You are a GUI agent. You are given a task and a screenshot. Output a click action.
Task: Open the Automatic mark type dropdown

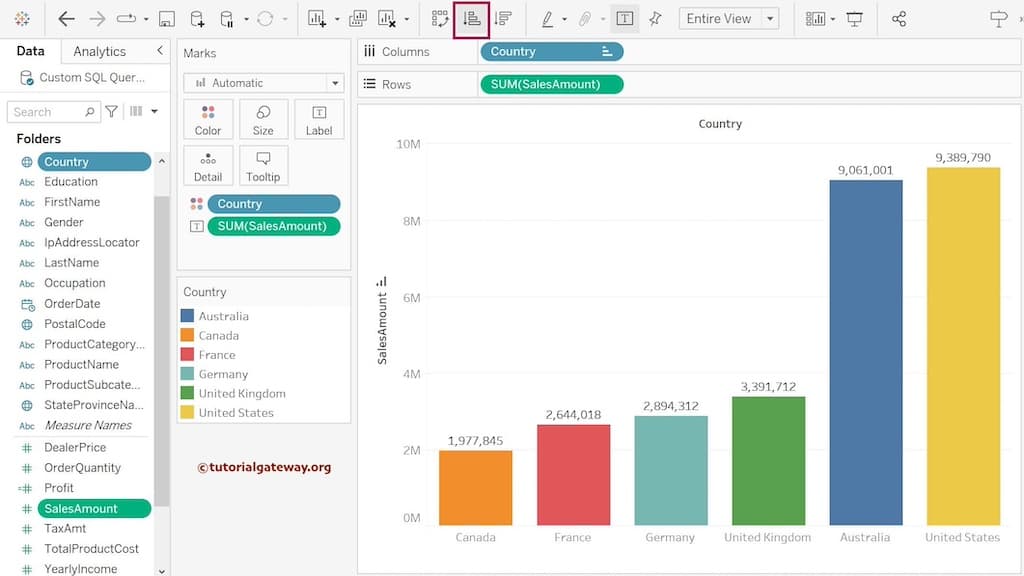[x=263, y=82]
